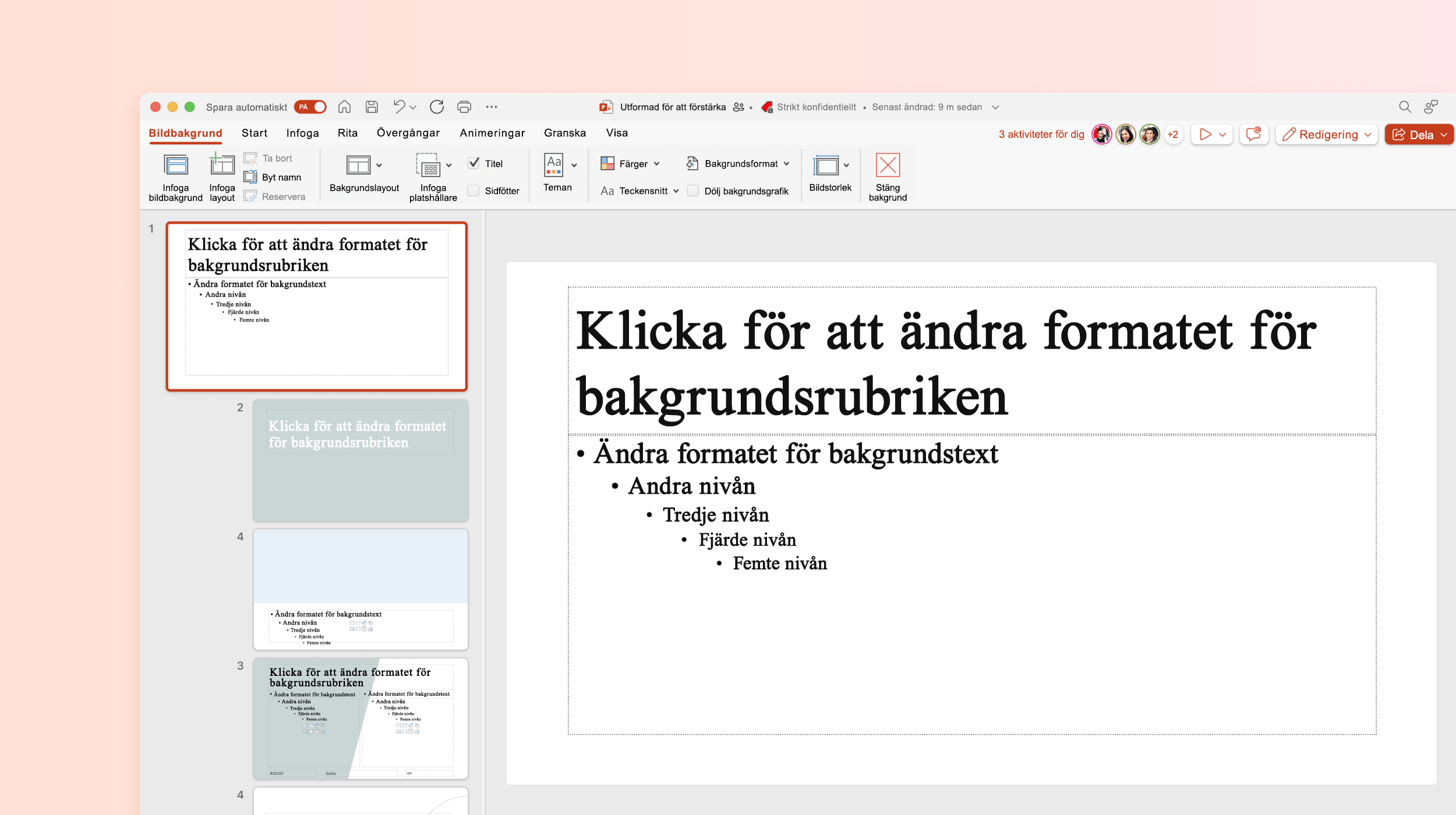Image resolution: width=1456 pixels, height=815 pixels.
Task: Toggle Spara automatiskt switch
Action: click(x=310, y=107)
